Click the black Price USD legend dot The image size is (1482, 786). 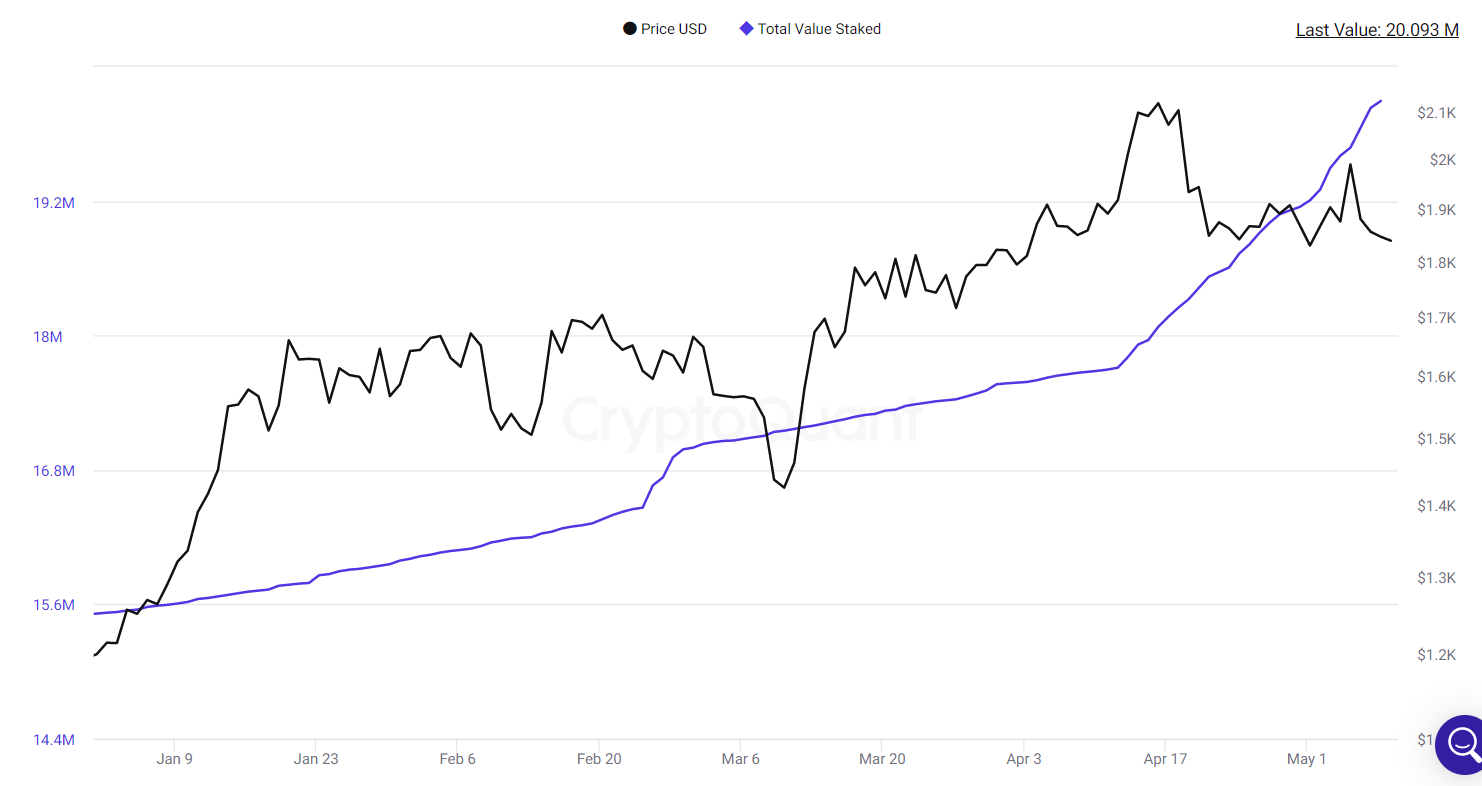[629, 29]
